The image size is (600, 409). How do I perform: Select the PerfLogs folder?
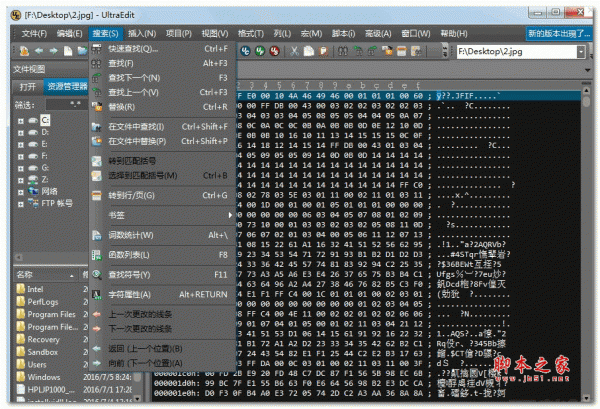coord(43,302)
